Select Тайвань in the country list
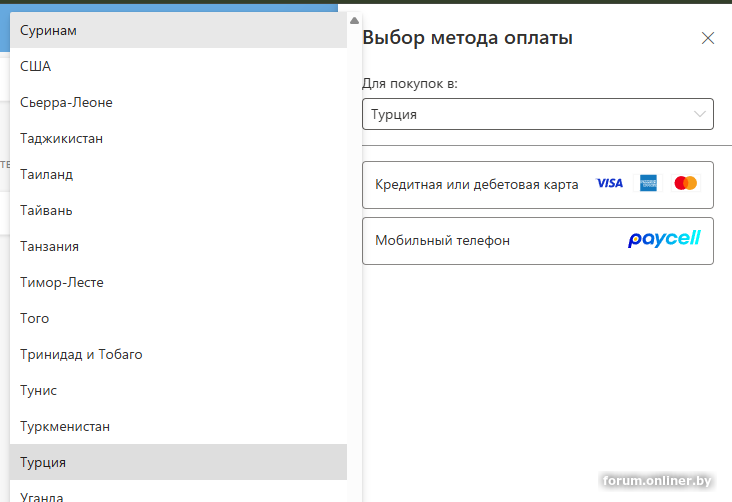This screenshot has width=732, height=502. point(178,210)
